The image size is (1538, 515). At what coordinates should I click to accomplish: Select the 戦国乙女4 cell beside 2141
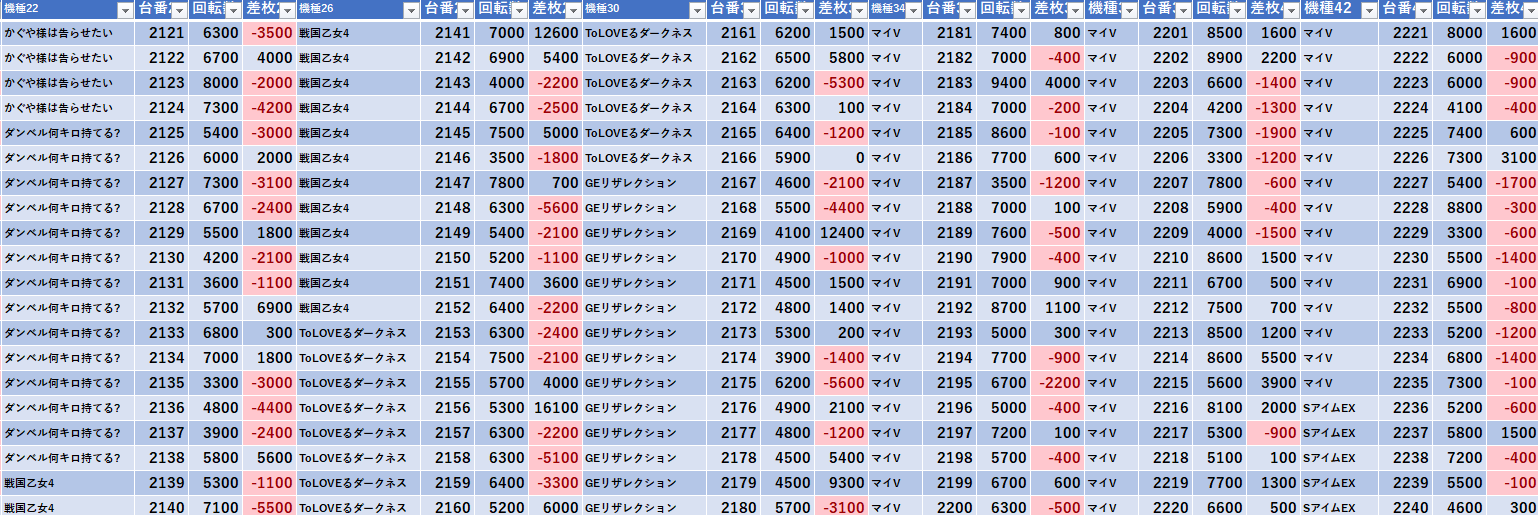358,33
